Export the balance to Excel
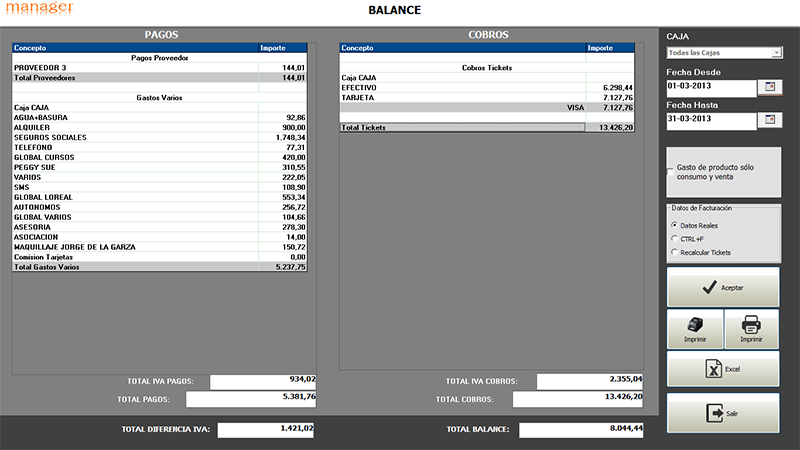The width and height of the screenshot is (800, 450). click(x=723, y=369)
